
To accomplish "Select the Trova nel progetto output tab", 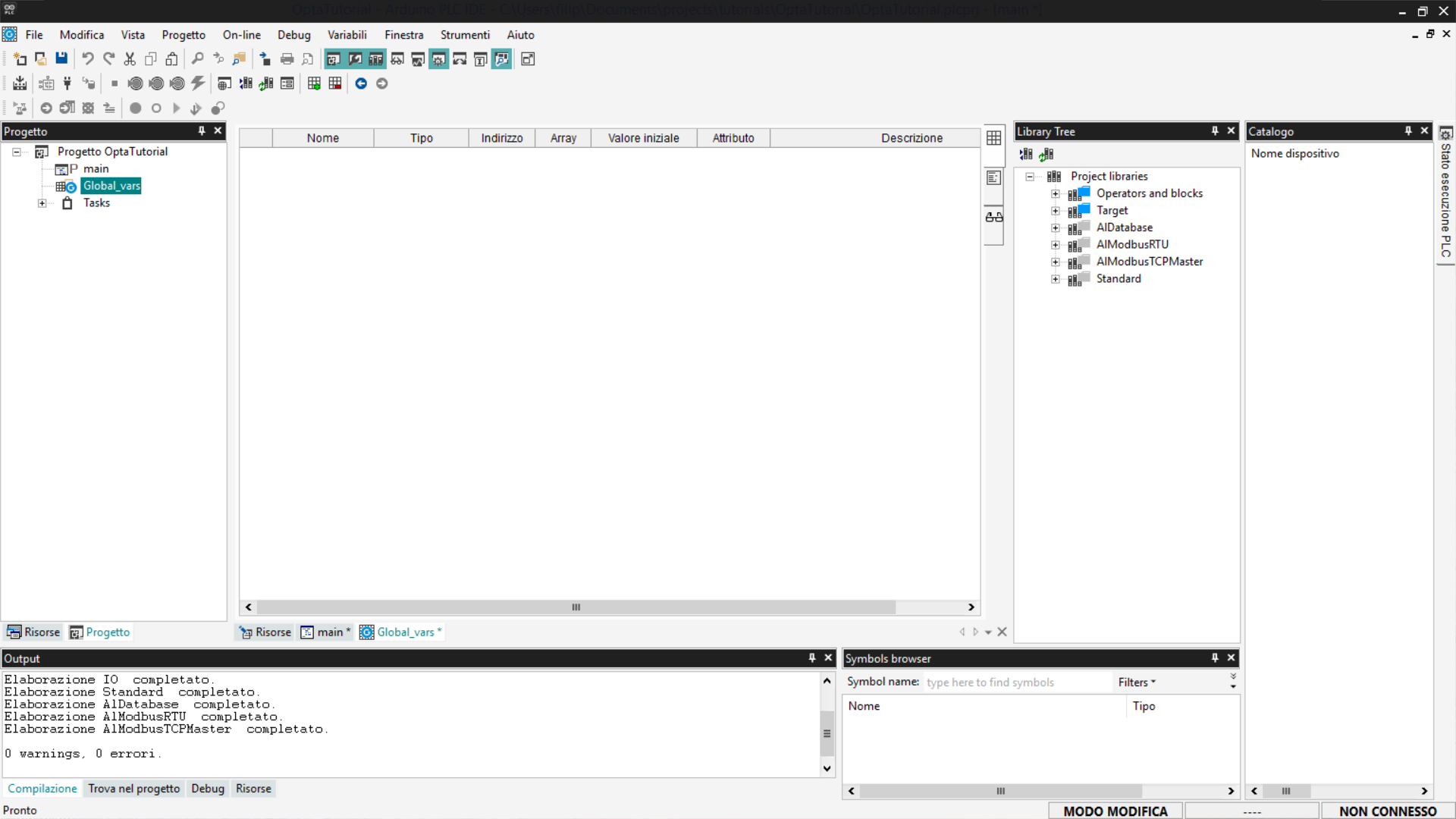I will [x=133, y=789].
